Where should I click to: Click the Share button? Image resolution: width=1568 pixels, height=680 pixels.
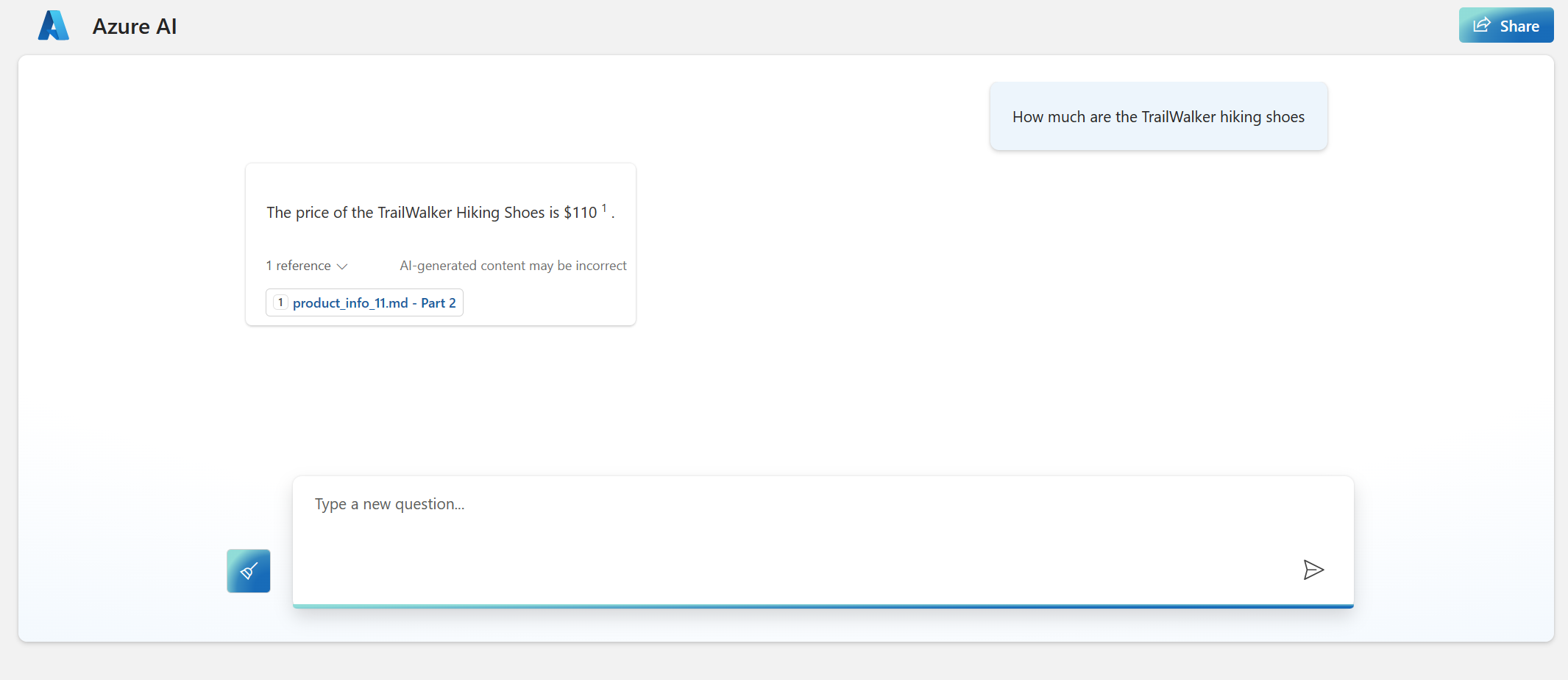tap(1505, 26)
